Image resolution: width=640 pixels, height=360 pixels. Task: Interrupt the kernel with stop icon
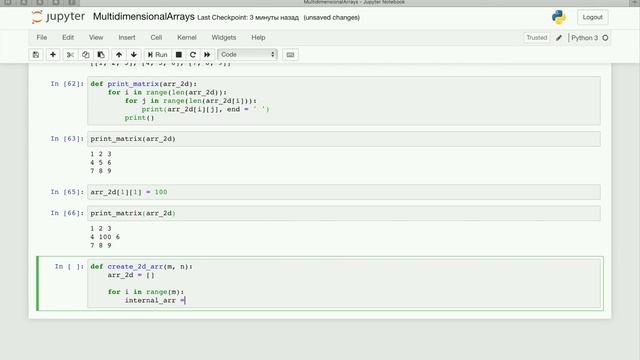178,55
